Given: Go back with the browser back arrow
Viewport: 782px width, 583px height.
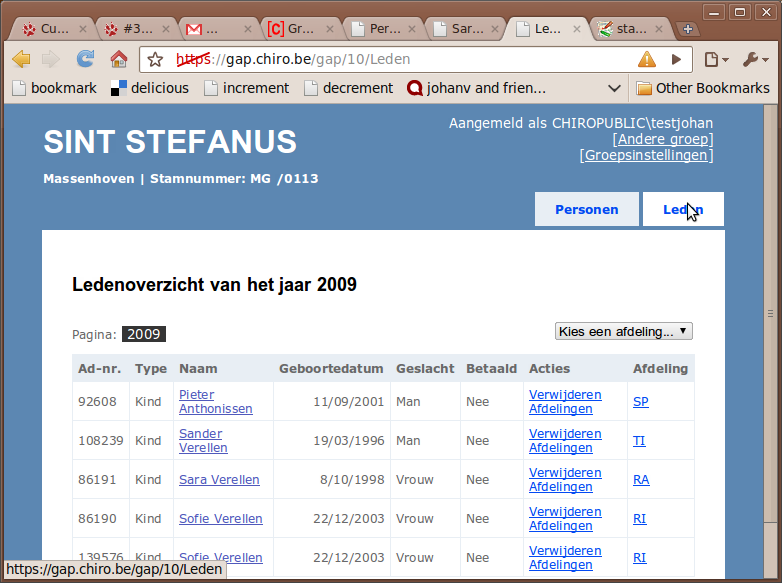Looking at the screenshot, I should [21, 59].
